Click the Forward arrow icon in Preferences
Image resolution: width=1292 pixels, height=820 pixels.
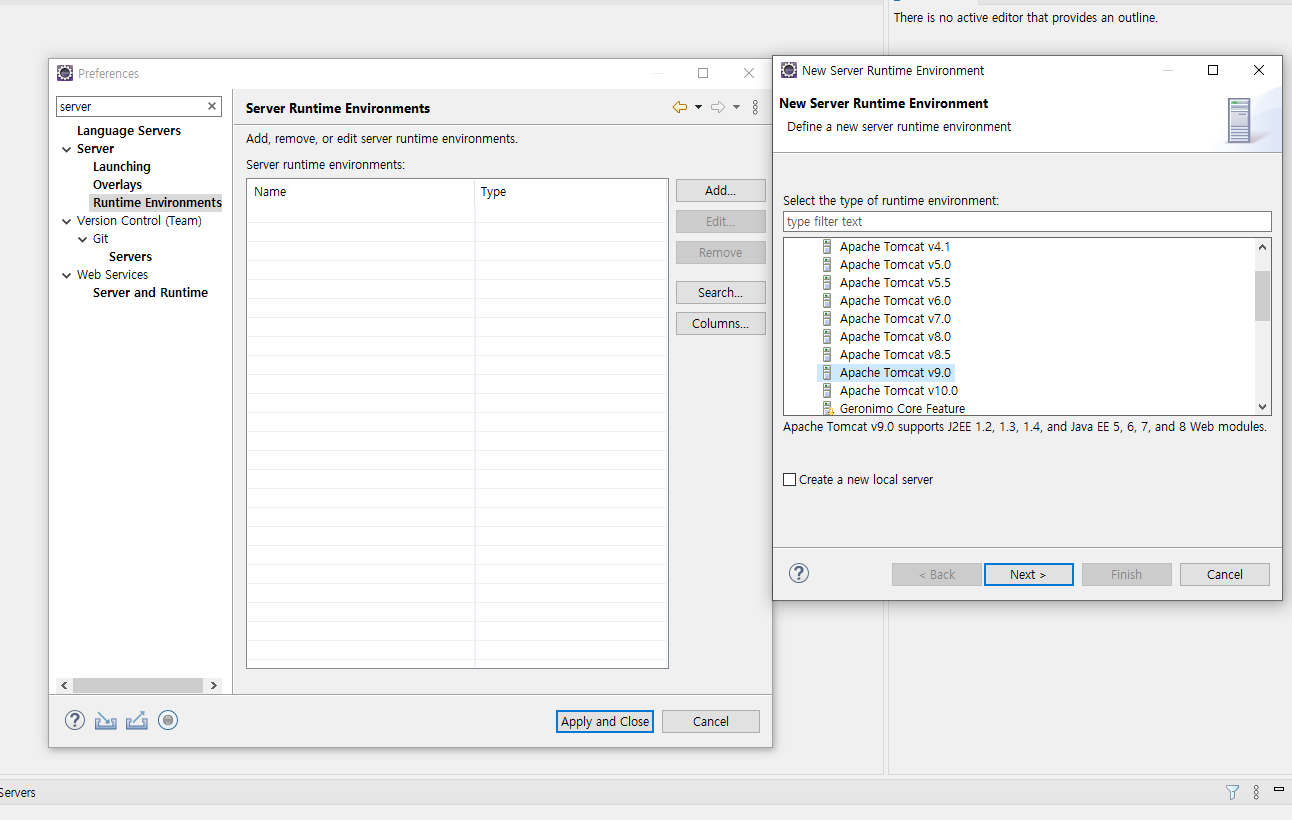tap(718, 107)
